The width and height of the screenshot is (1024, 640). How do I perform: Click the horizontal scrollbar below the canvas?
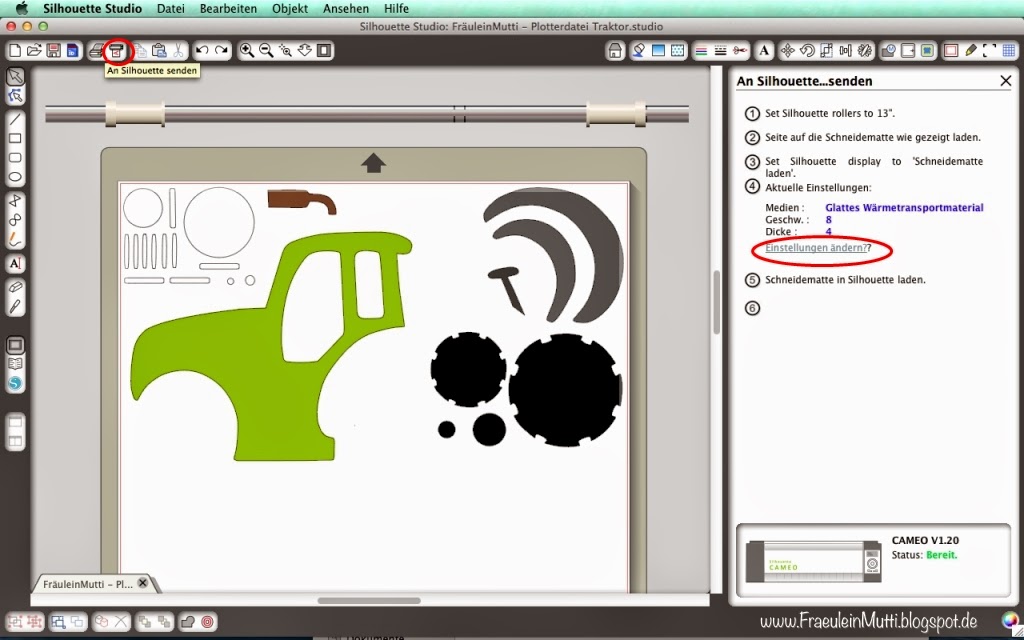(369, 600)
